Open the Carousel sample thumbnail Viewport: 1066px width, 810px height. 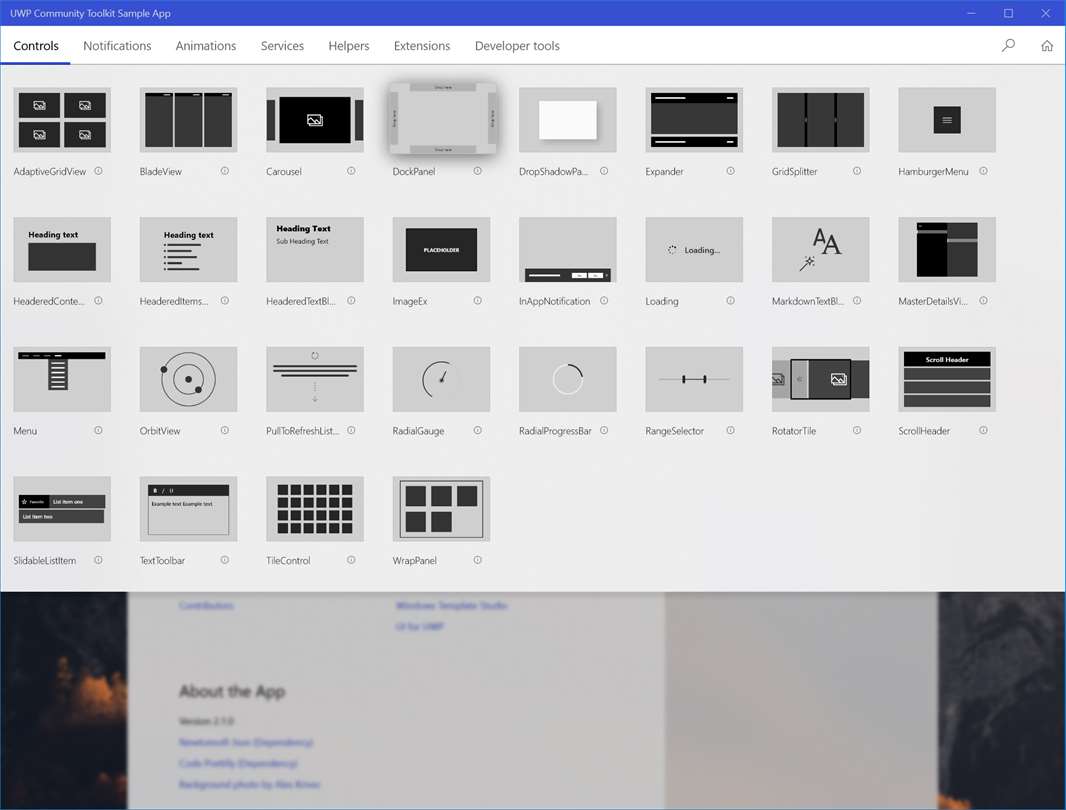(315, 120)
